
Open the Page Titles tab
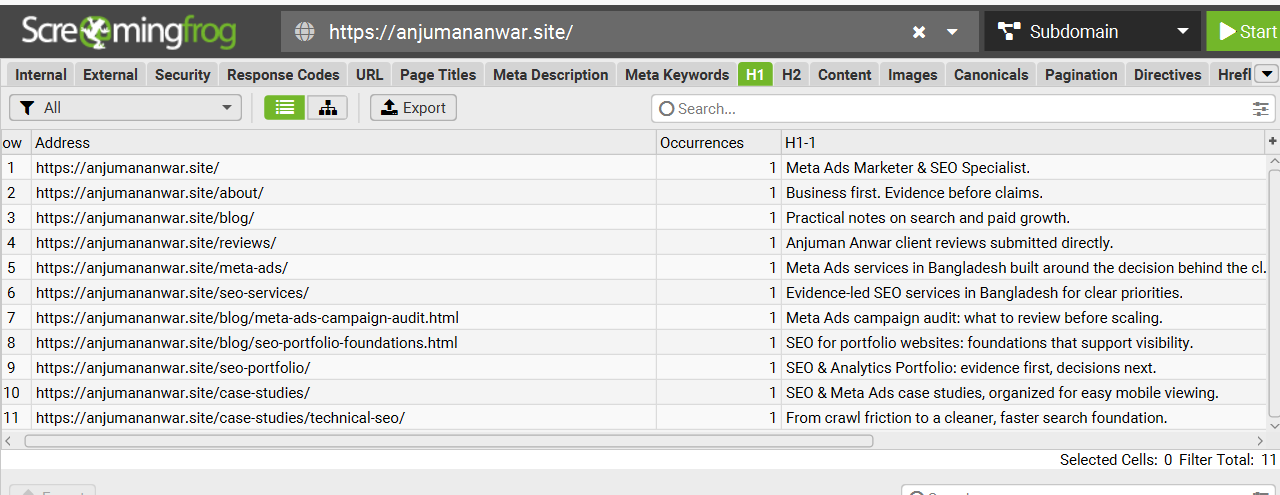click(438, 74)
